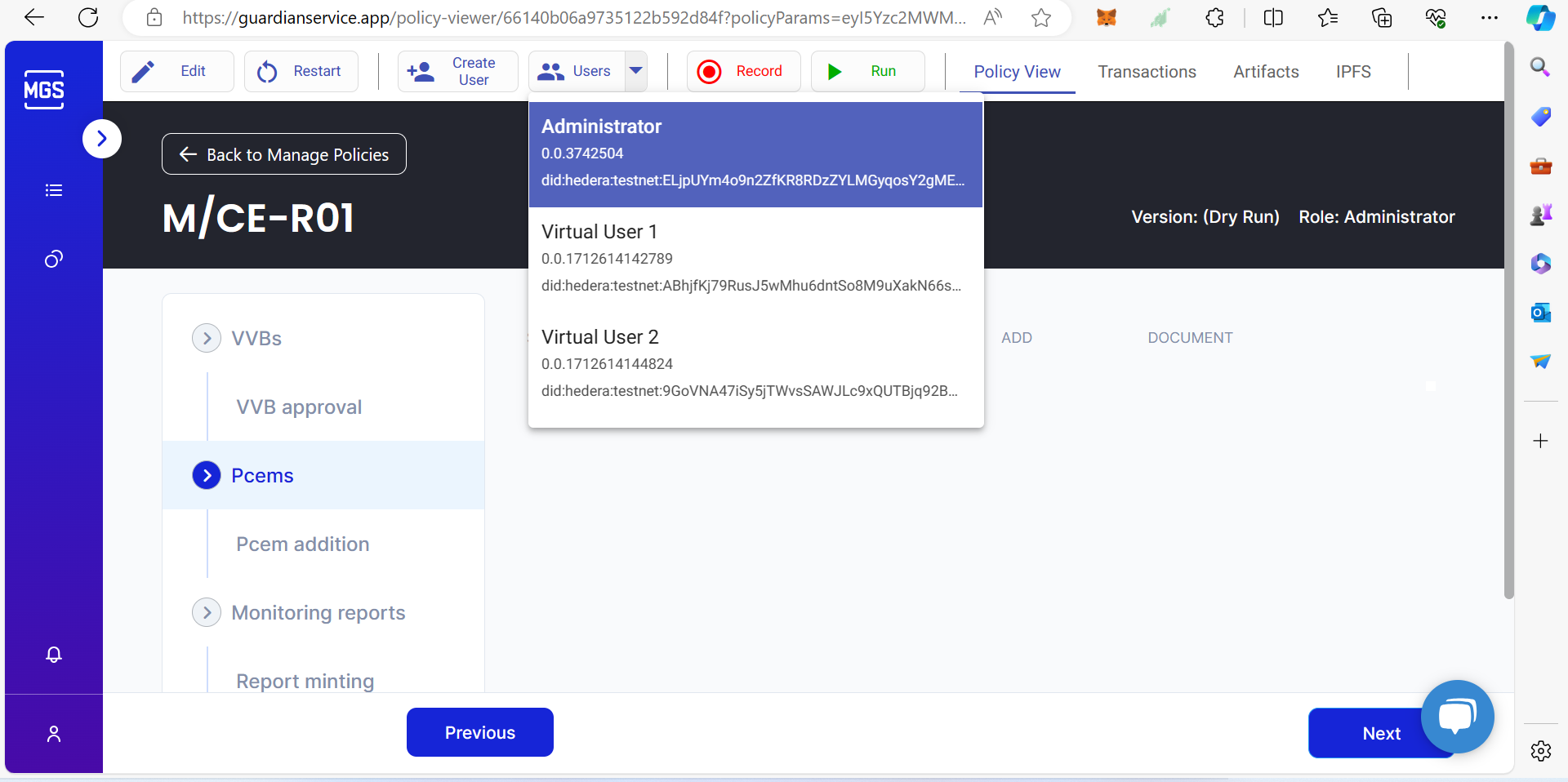Expand the VVBs step chevron
The height and width of the screenshot is (782, 1568).
[x=207, y=338]
